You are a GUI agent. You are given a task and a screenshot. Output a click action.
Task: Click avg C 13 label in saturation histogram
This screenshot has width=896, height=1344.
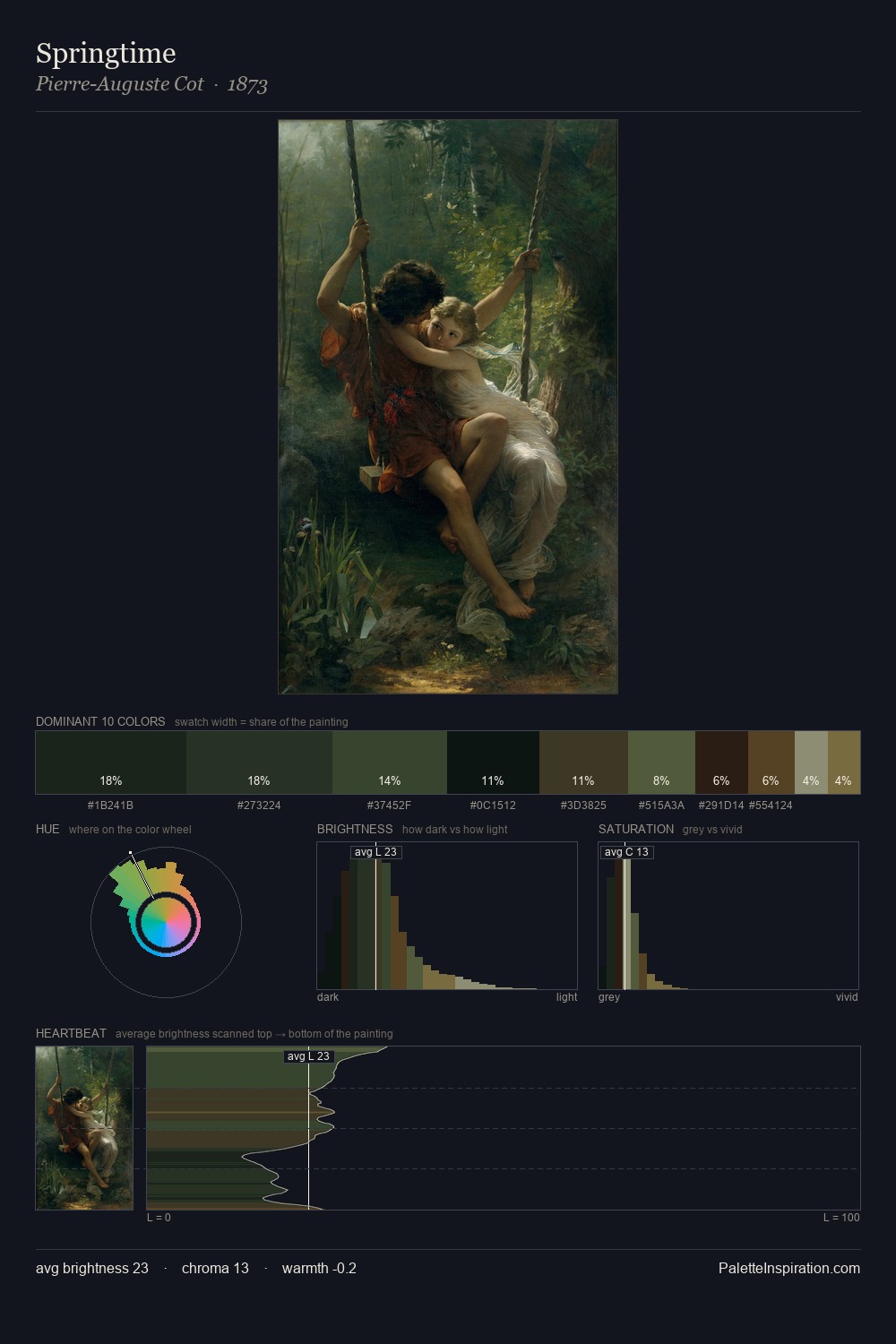click(x=626, y=852)
